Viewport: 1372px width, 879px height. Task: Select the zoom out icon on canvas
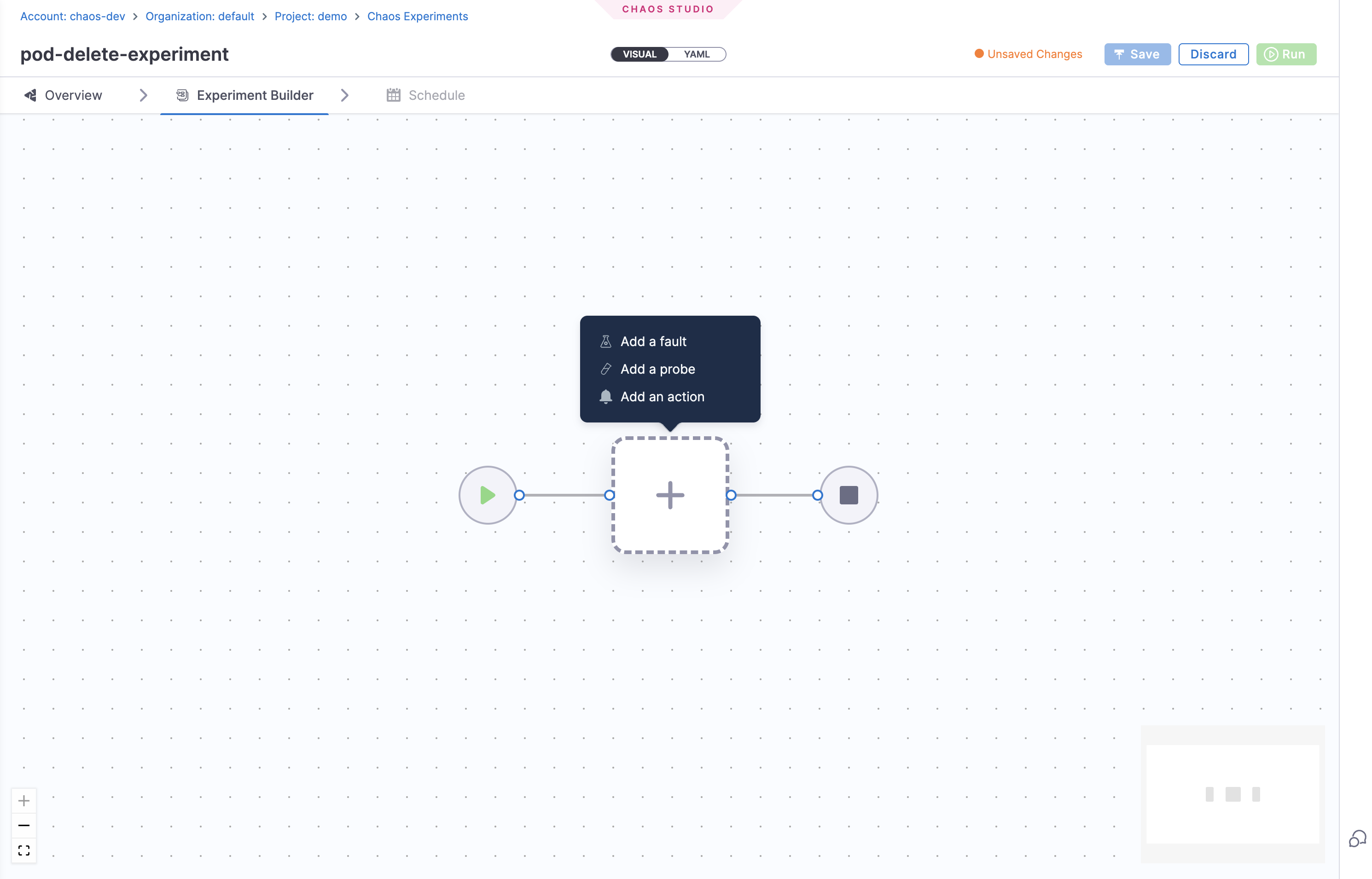[24, 825]
